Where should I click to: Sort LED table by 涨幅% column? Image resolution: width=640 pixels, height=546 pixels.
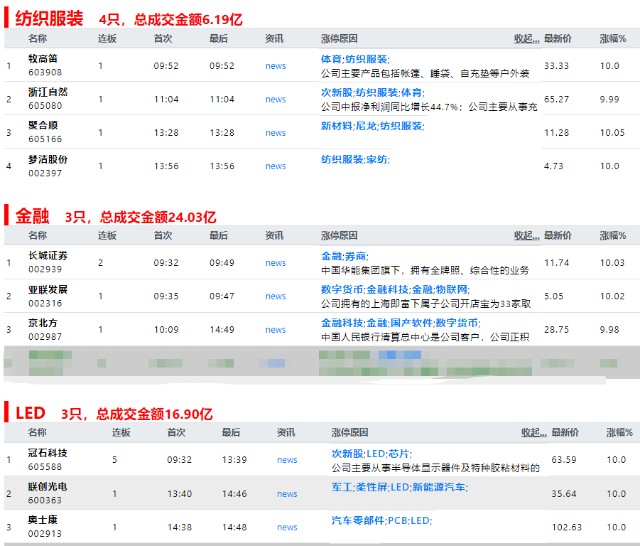(619, 433)
